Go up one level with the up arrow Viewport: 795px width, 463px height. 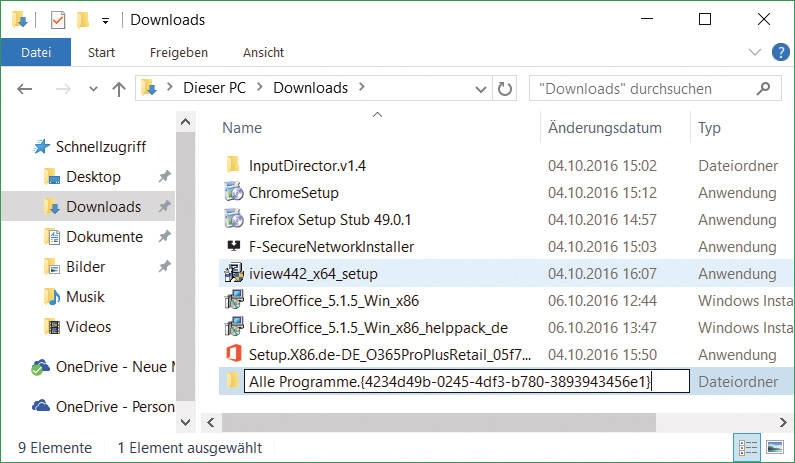click(119, 89)
